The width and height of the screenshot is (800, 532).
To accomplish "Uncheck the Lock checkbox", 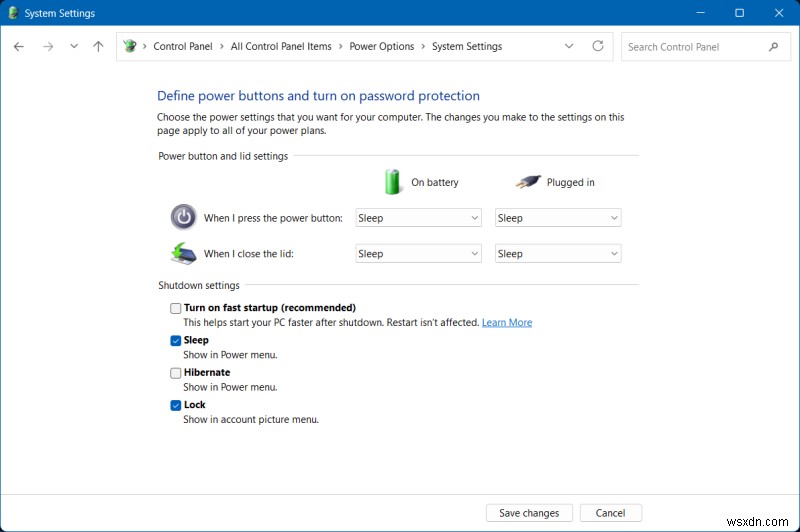I will point(176,405).
